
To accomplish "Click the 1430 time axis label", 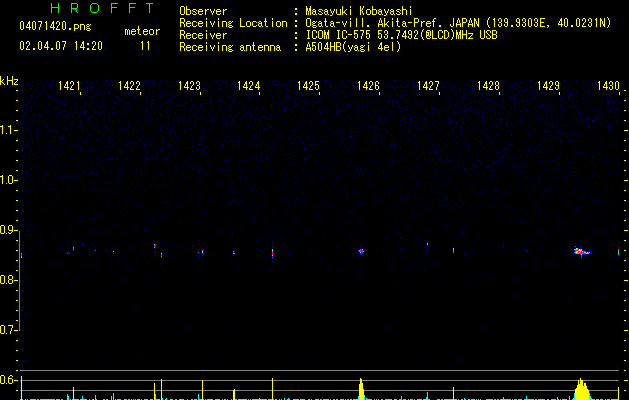I will pos(608,86).
